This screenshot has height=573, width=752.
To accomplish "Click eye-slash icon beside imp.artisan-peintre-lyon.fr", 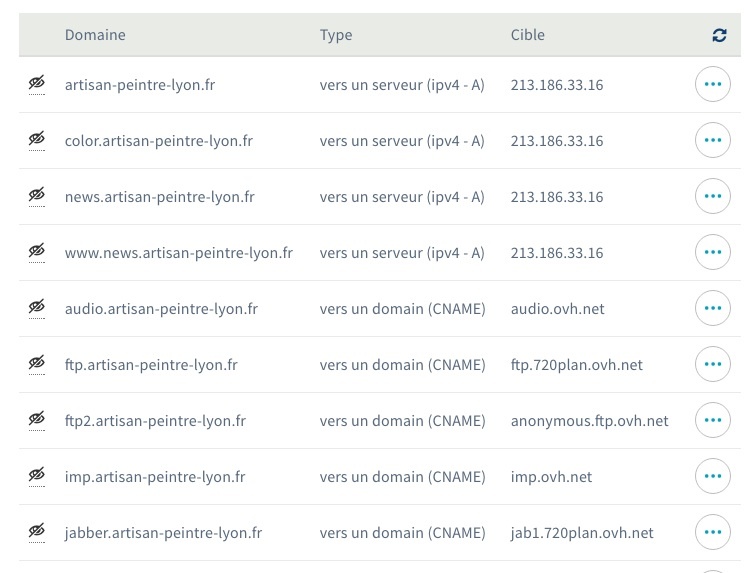I will [x=37, y=477].
